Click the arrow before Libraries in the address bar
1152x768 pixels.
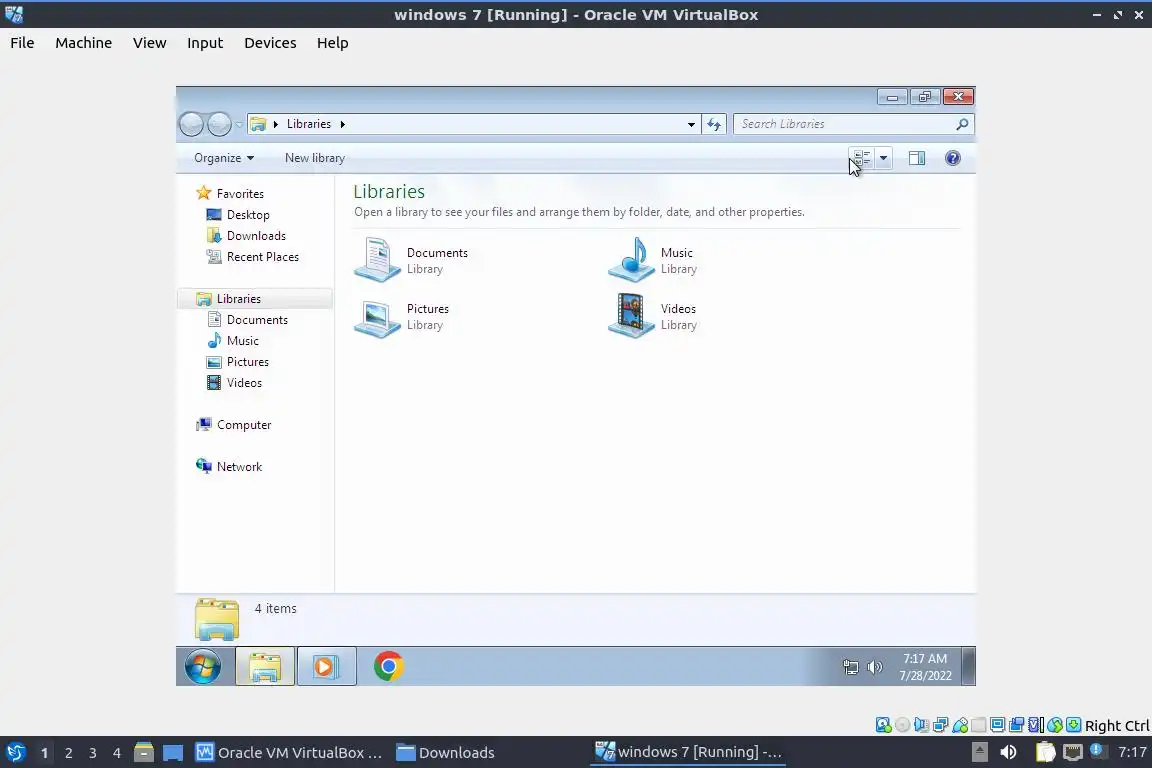tap(276, 124)
